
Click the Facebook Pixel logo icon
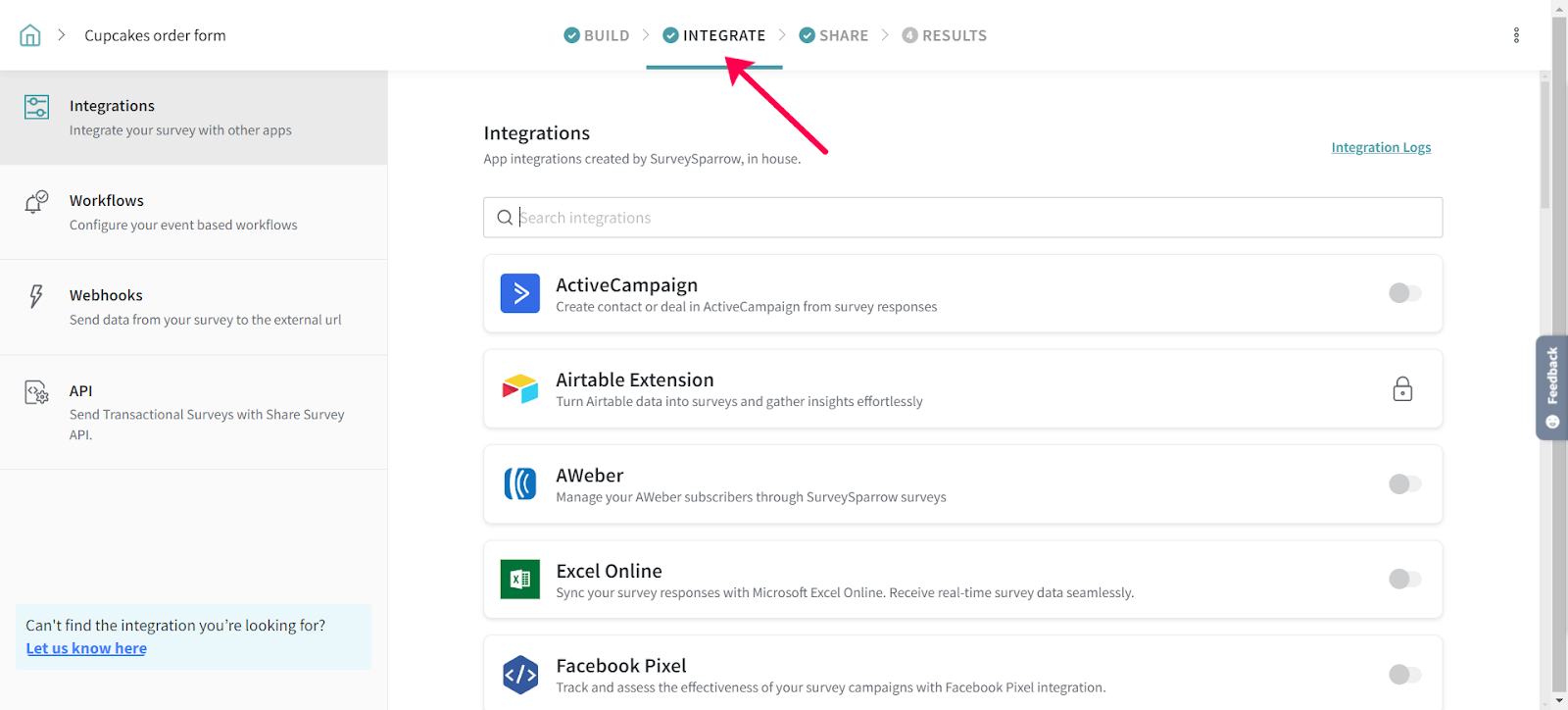[x=520, y=675]
